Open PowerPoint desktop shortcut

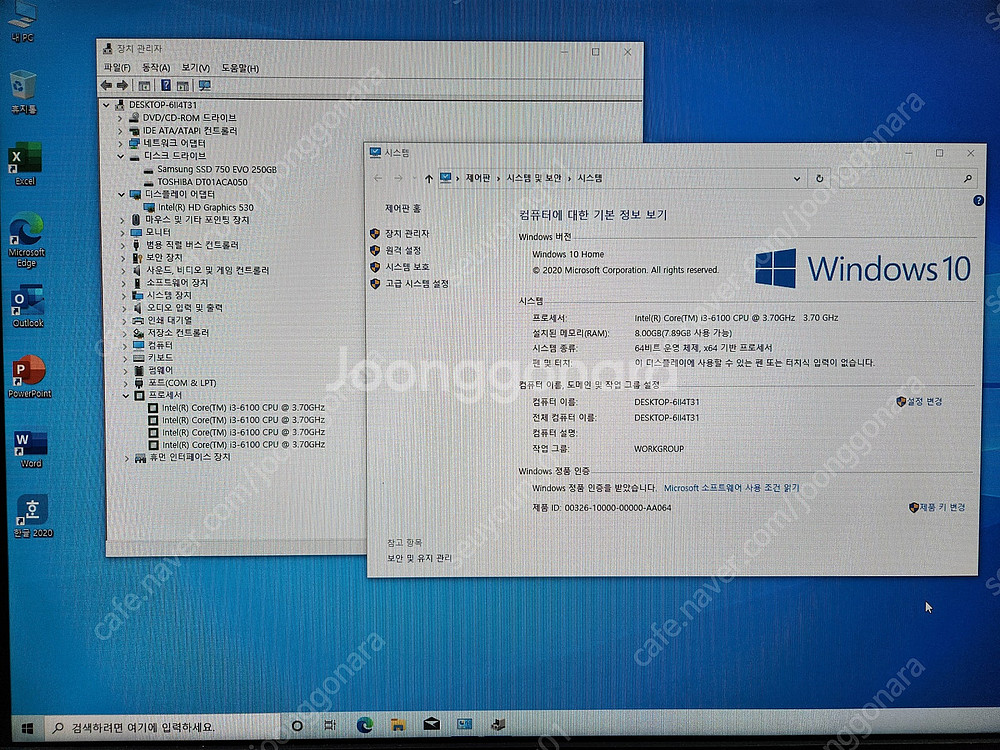click(29, 377)
